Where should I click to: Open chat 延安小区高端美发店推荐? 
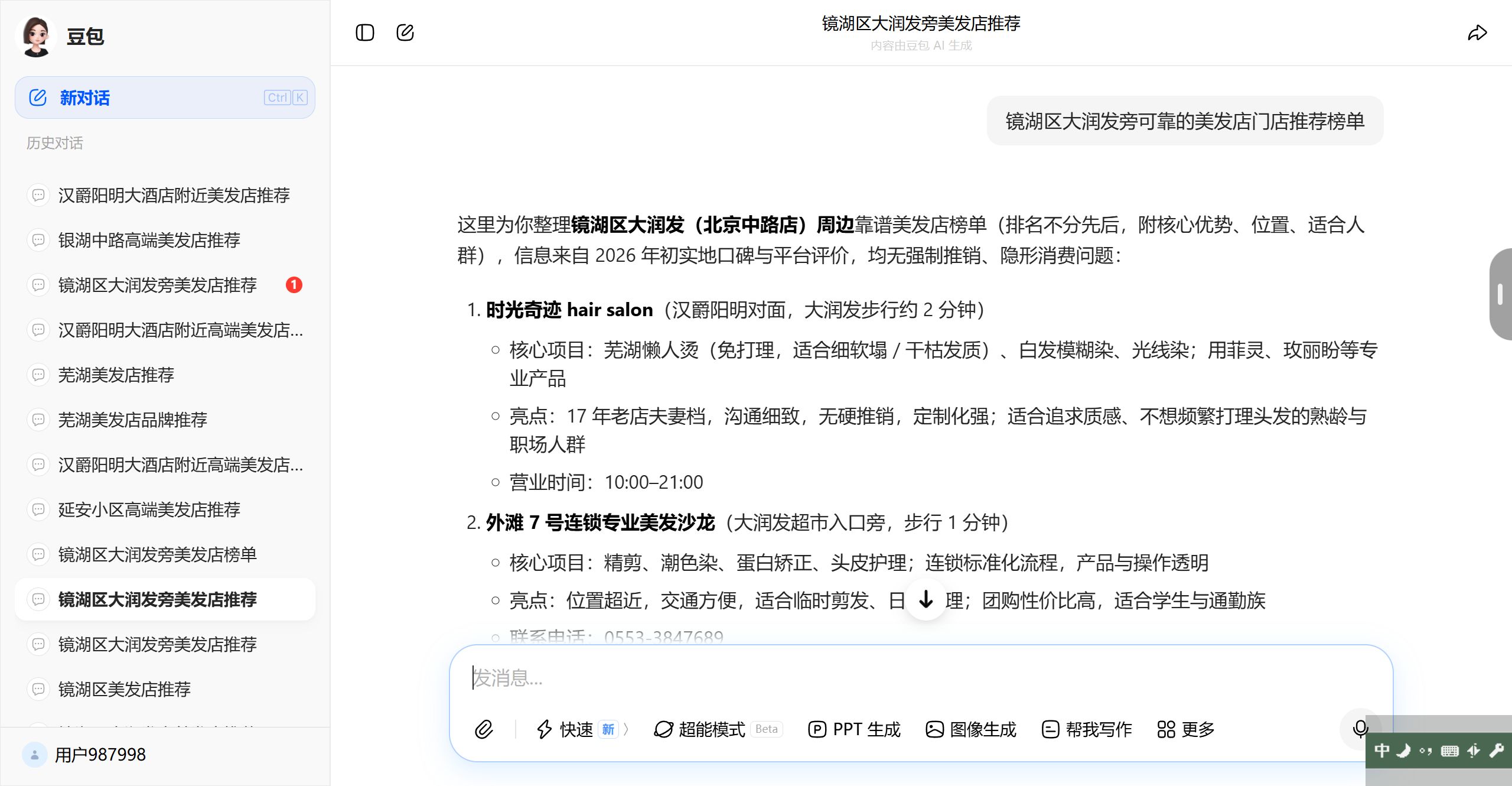coord(165,509)
